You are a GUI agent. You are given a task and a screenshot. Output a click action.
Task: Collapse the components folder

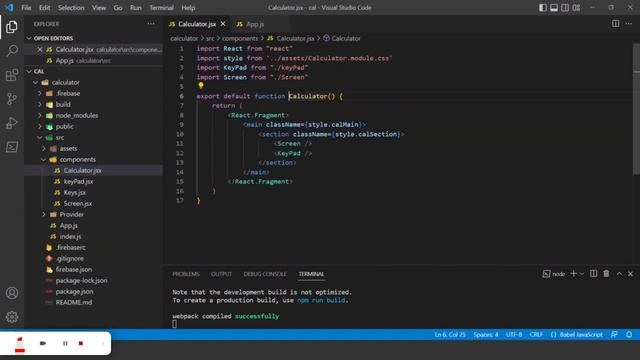[x=44, y=159]
